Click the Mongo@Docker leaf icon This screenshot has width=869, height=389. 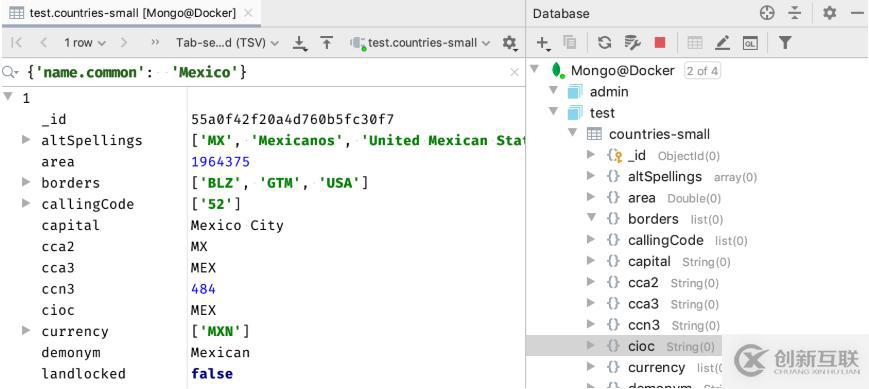[557, 70]
